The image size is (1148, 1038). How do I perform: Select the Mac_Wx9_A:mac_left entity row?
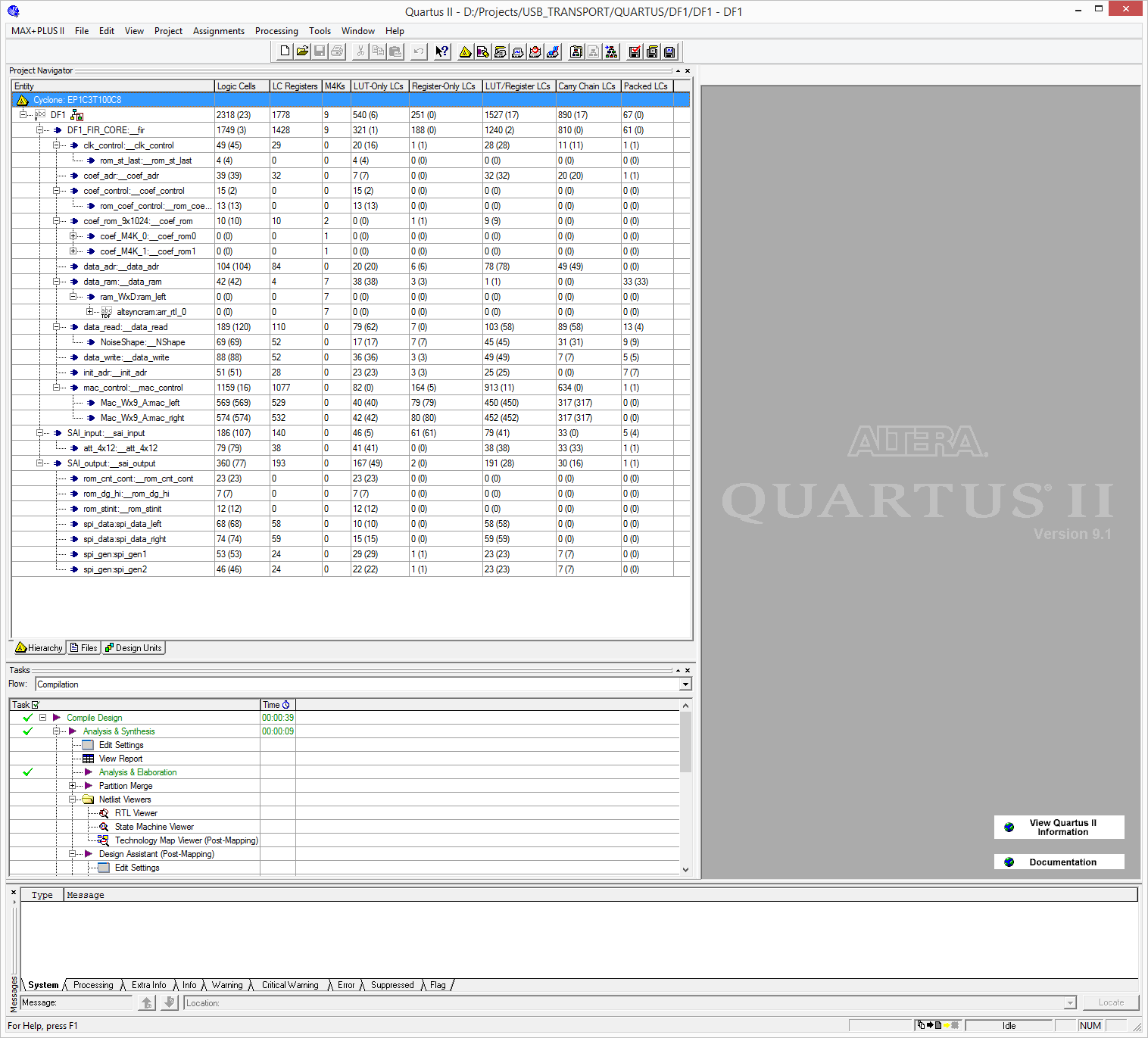[x=351, y=402]
